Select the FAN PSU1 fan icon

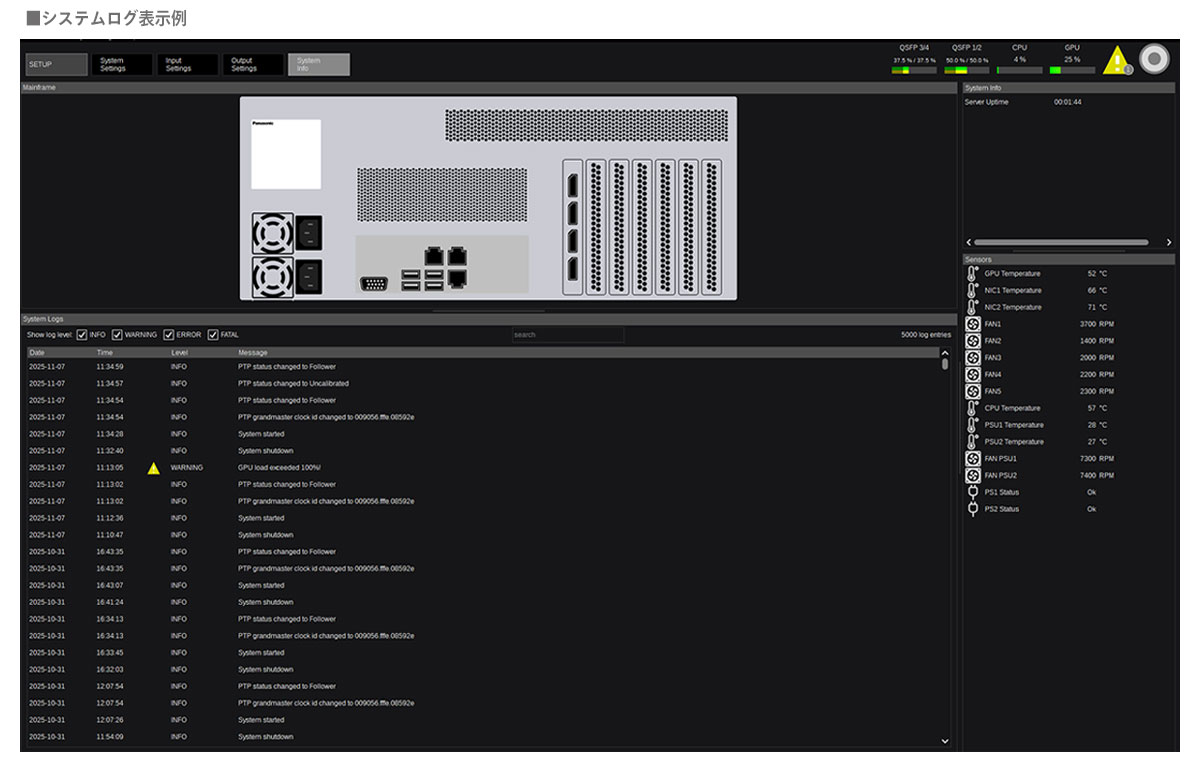pos(972,458)
